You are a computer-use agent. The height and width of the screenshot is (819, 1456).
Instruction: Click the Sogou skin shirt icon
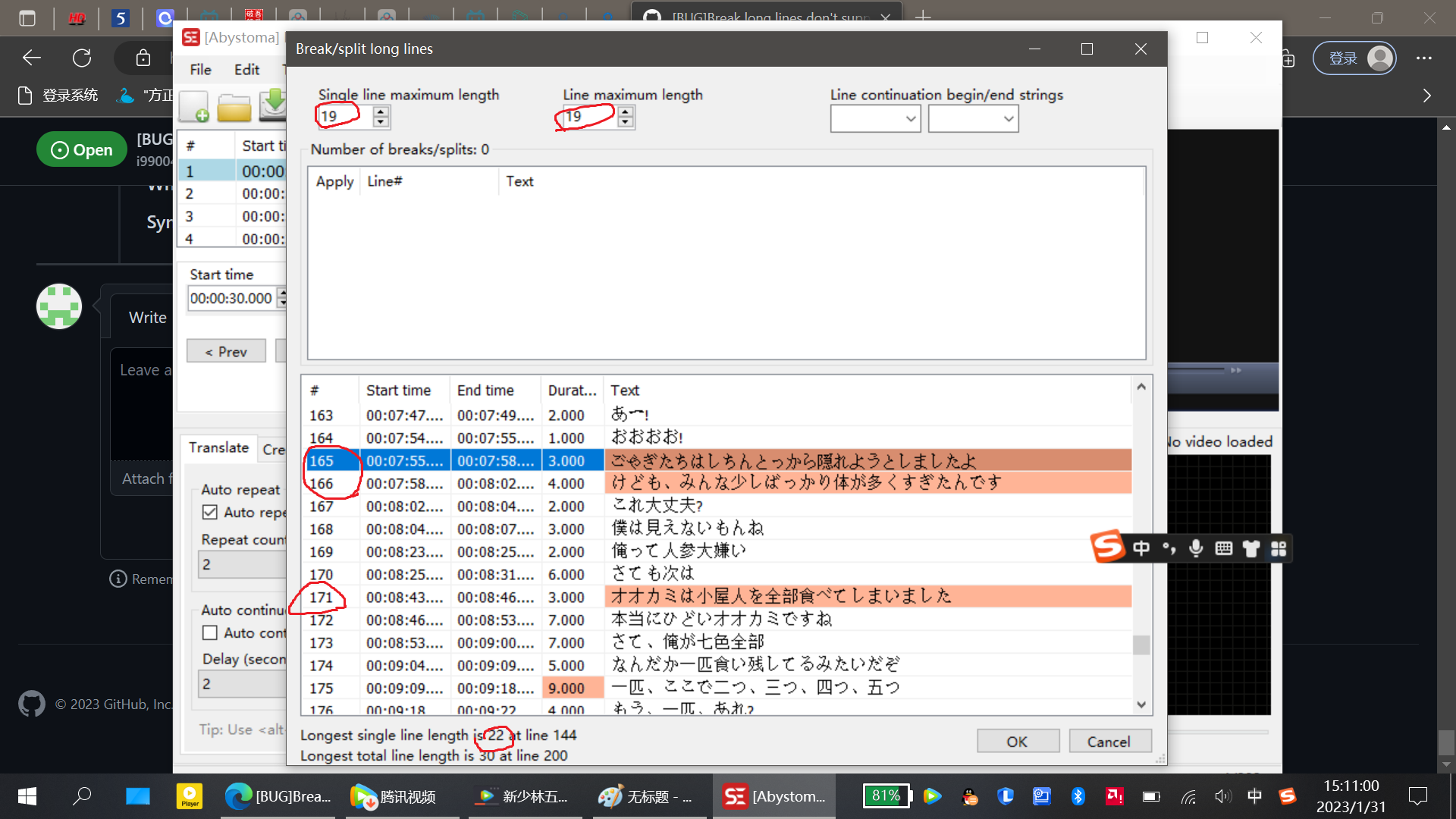coord(1251,548)
